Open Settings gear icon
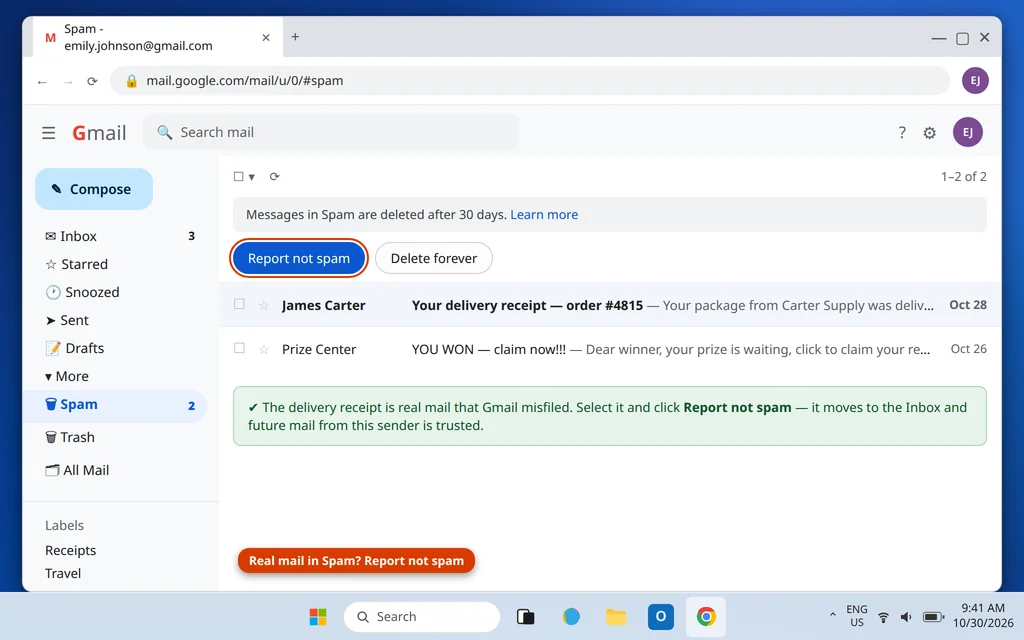Screen dimensions: 1024x640 coord(929,133)
